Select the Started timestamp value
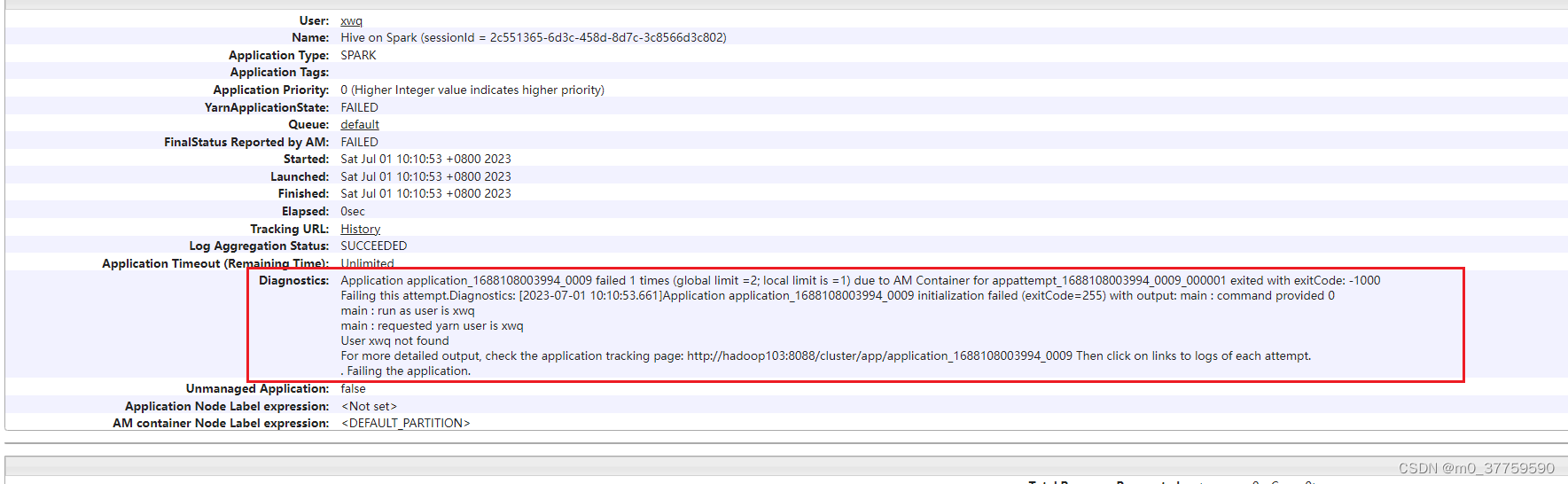This screenshot has height=484, width=1568. pyautogui.click(x=425, y=160)
